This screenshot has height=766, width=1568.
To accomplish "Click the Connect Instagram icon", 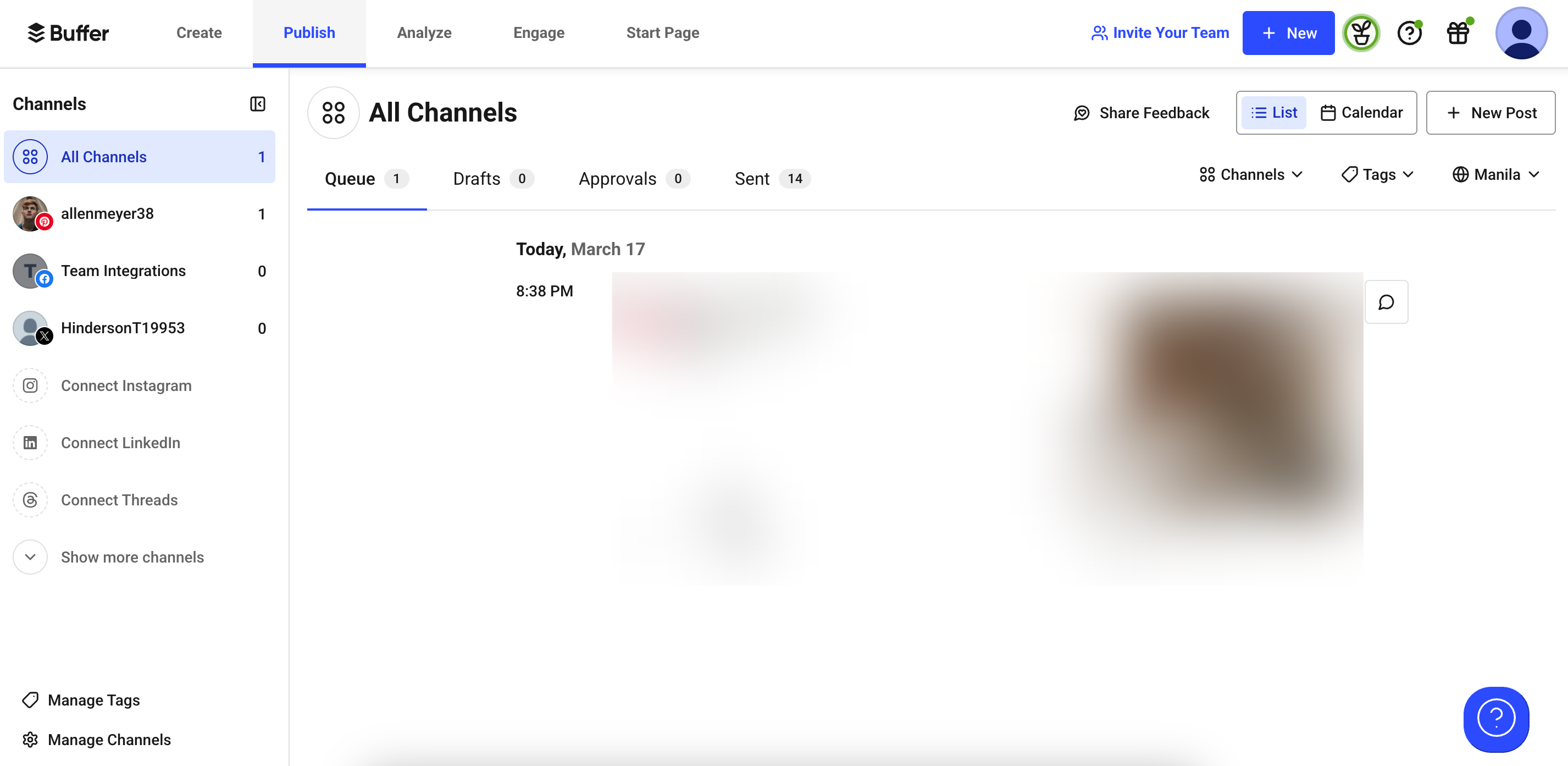I will click(x=30, y=385).
